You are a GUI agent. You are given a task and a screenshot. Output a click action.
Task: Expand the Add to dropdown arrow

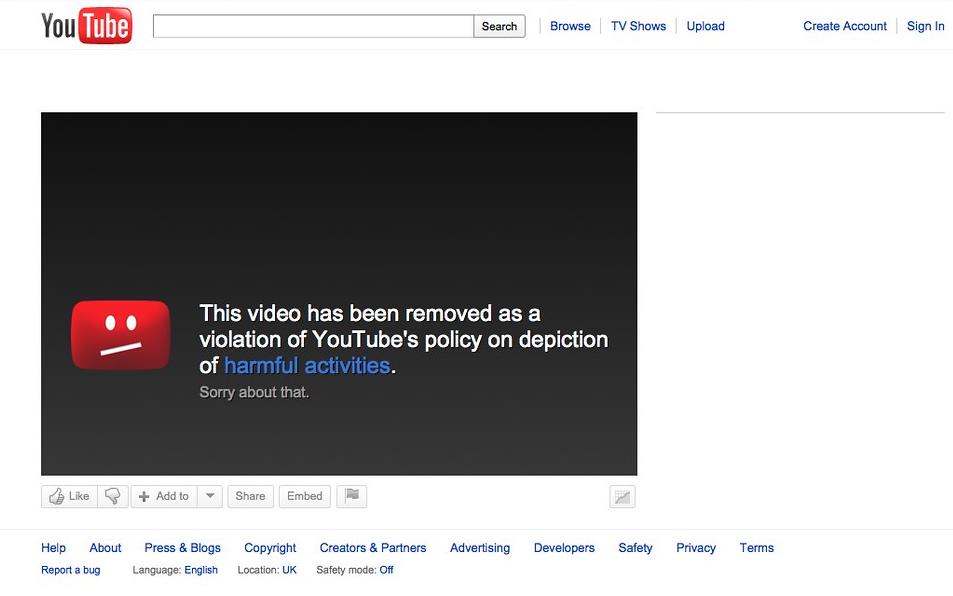[210, 496]
